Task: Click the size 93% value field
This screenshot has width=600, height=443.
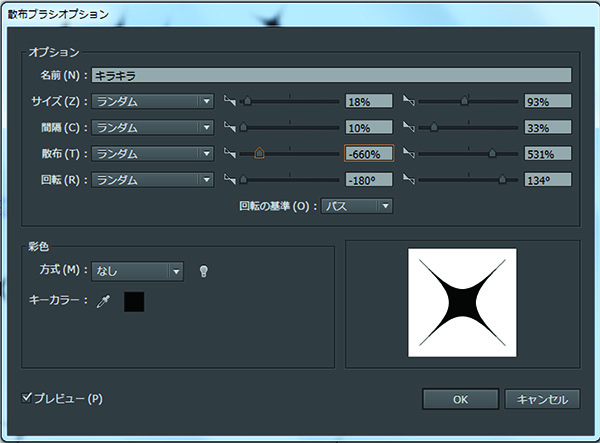Action: point(548,101)
